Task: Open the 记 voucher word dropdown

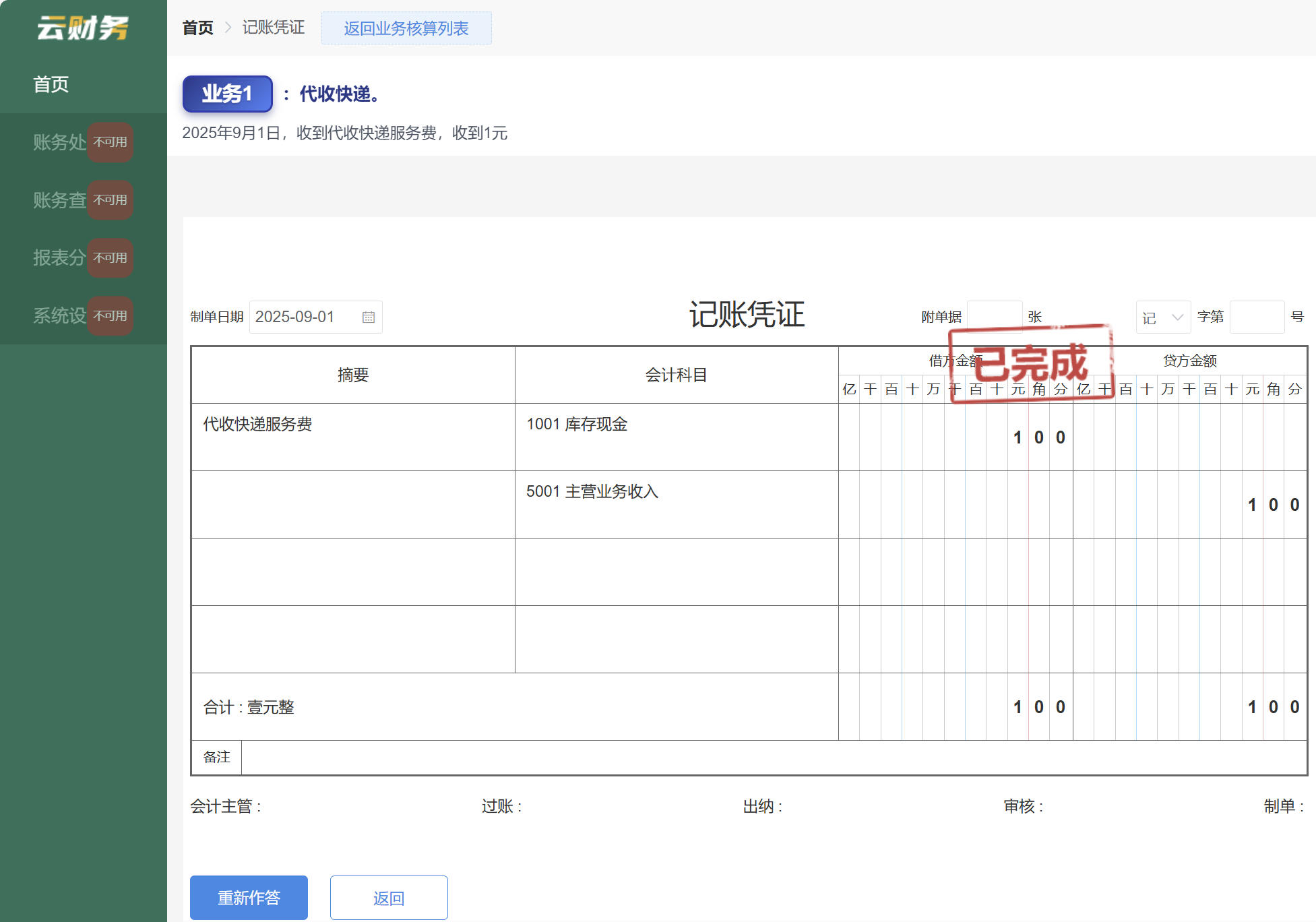Action: point(1163,317)
